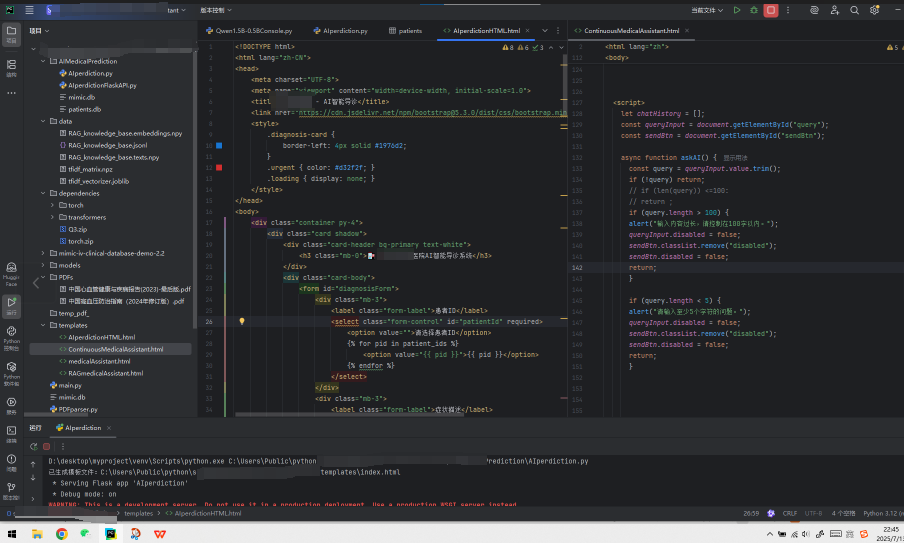The height and width of the screenshot is (543, 904).
Task: Open more run actions in top toolbar
Action: (x=788, y=10)
